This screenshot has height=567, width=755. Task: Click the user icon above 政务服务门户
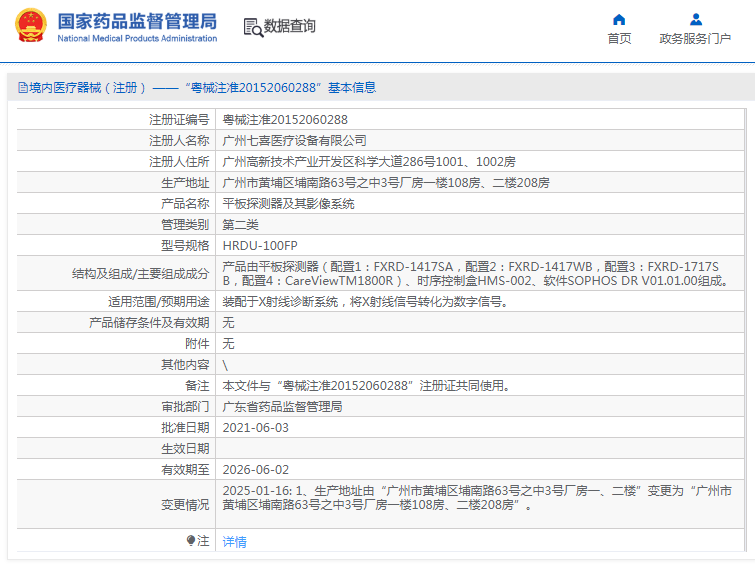(695, 20)
